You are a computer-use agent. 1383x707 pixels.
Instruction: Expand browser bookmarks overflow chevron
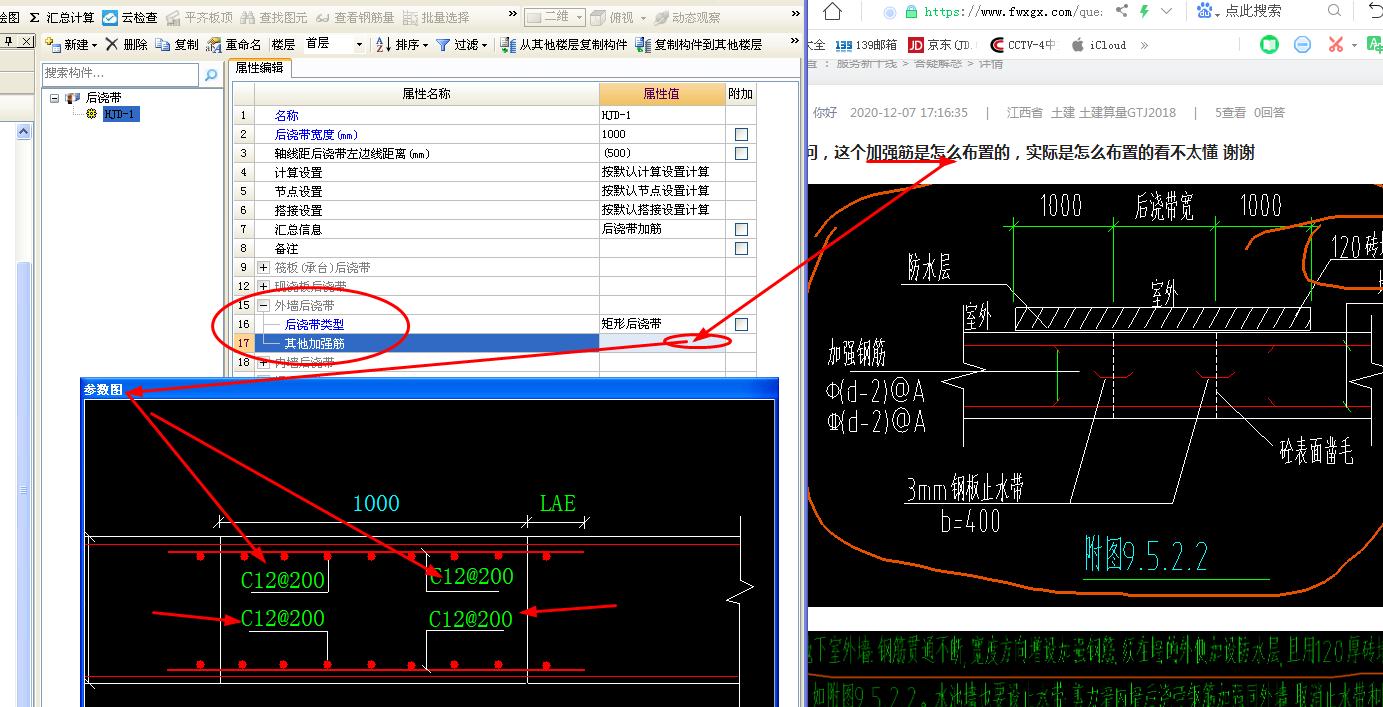[x=1144, y=45]
